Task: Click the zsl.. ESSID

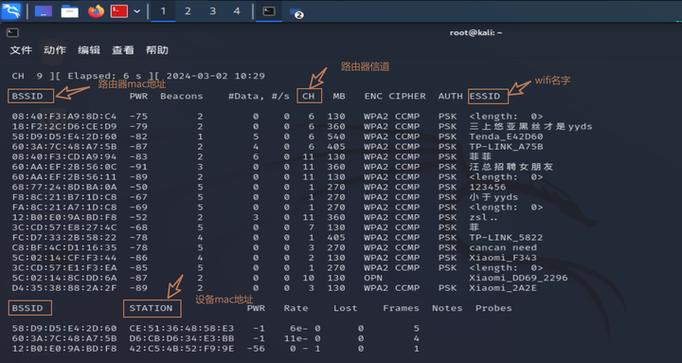Action: tap(484, 217)
